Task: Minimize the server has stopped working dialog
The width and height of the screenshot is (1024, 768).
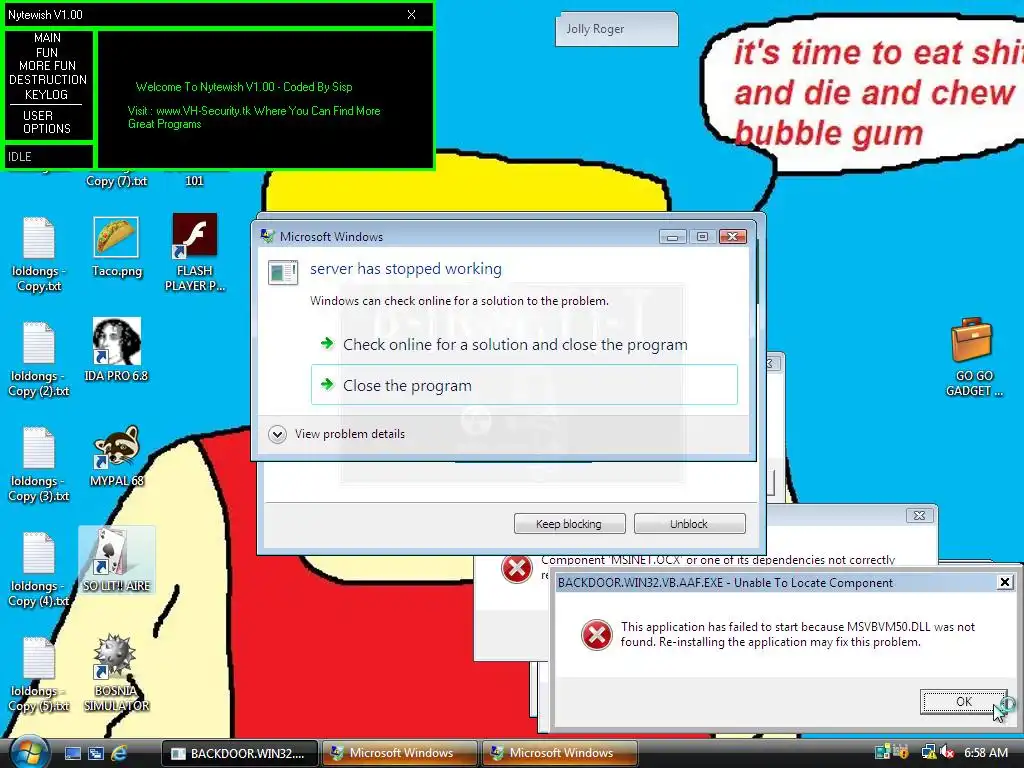Action: (672, 236)
